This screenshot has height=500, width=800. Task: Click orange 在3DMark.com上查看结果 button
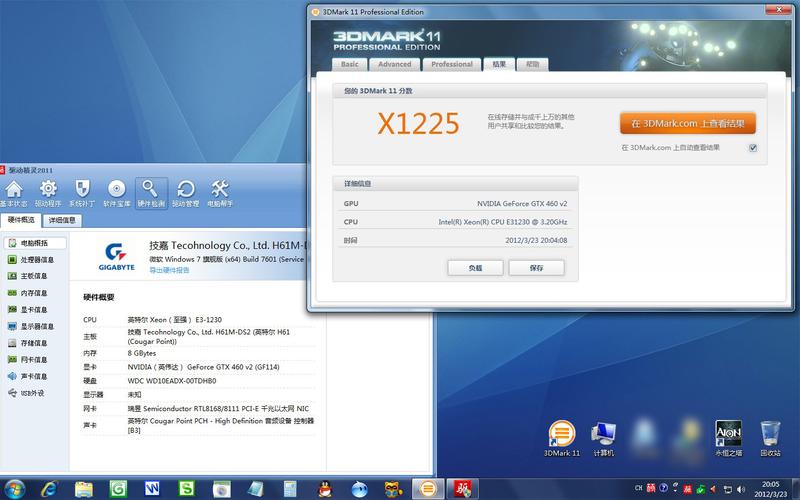click(688, 123)
